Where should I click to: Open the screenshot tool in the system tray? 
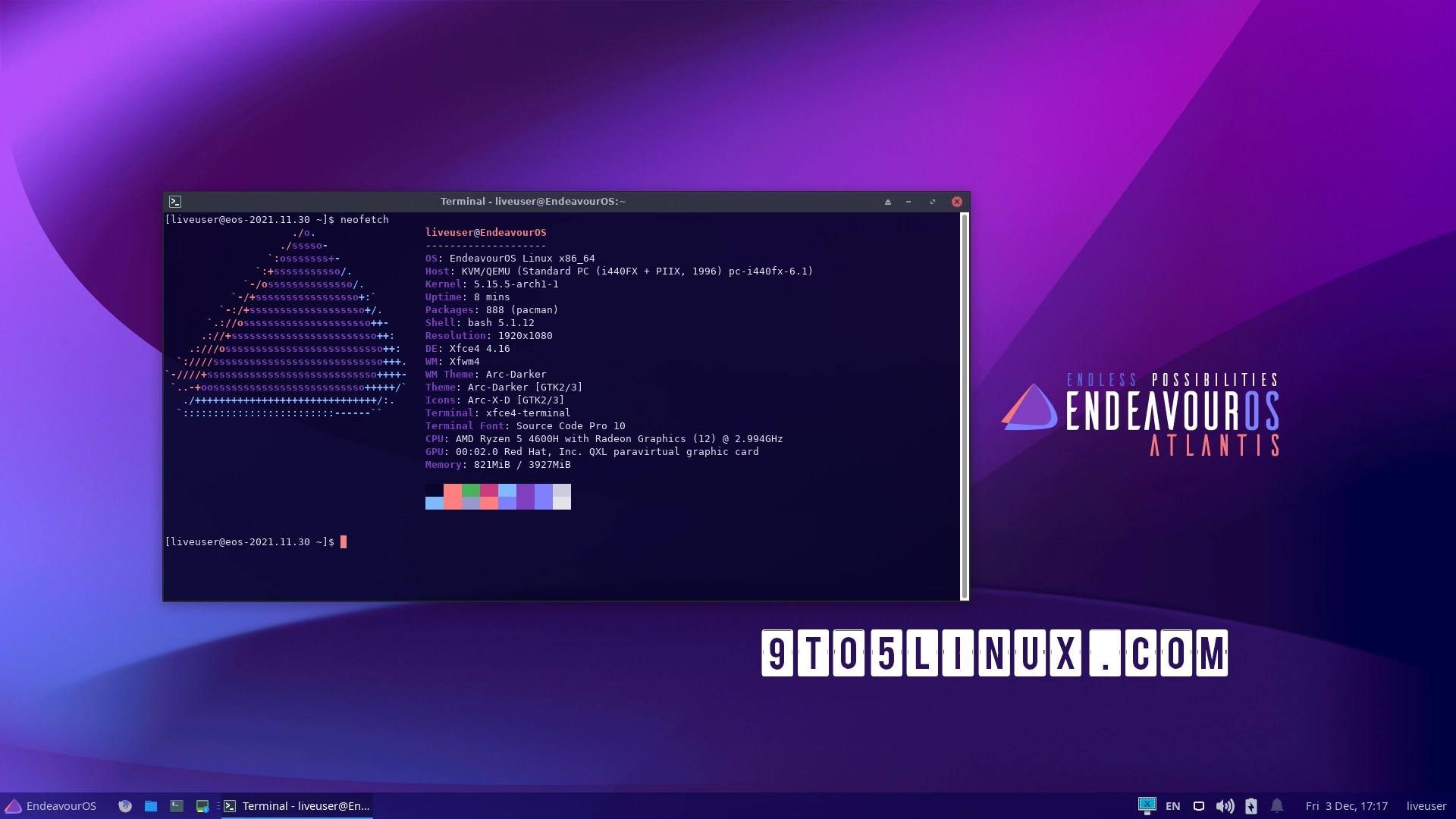pos(1147,806)
